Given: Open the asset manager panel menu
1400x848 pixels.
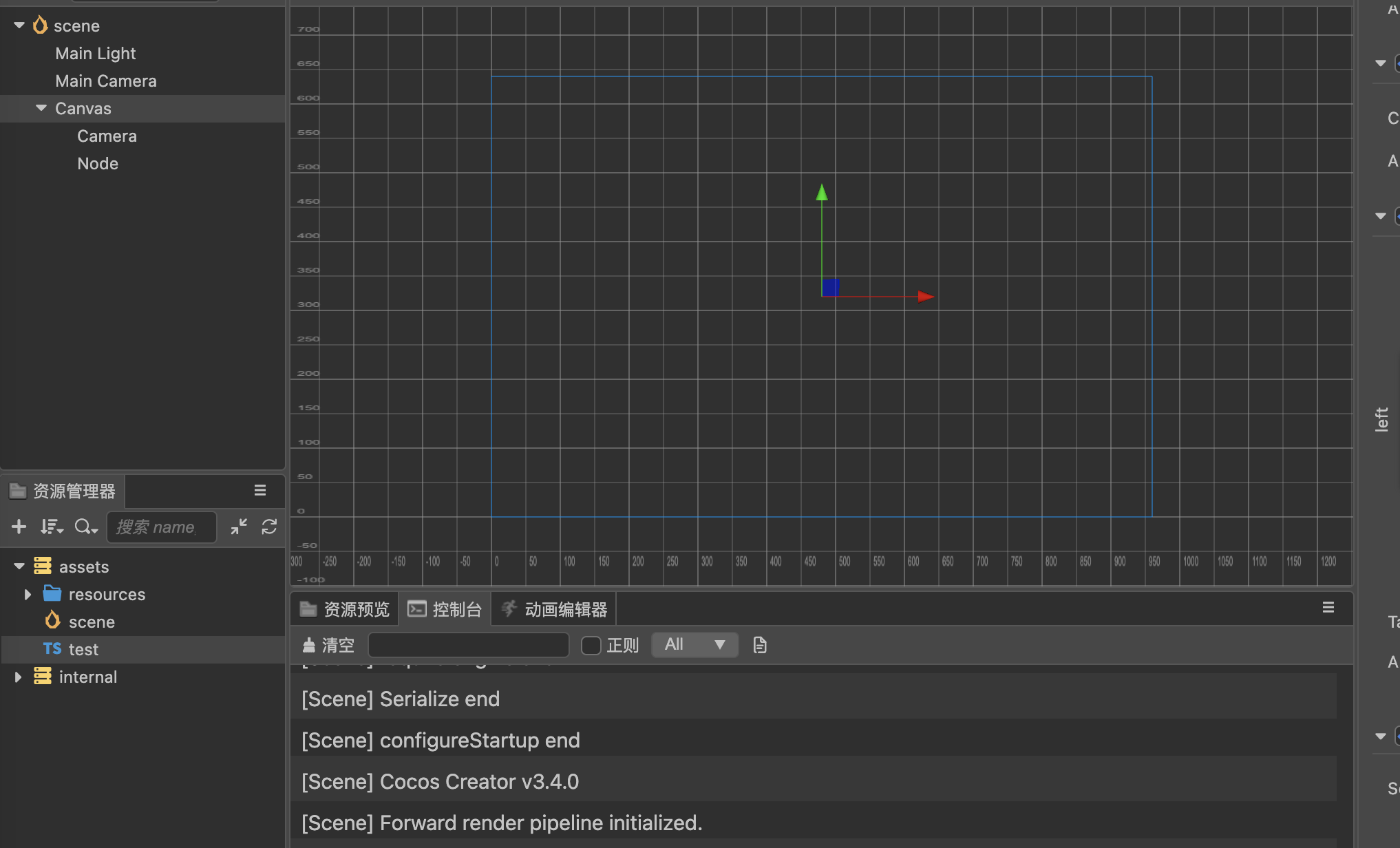Looking at the screenshot, I should (260, 490).
